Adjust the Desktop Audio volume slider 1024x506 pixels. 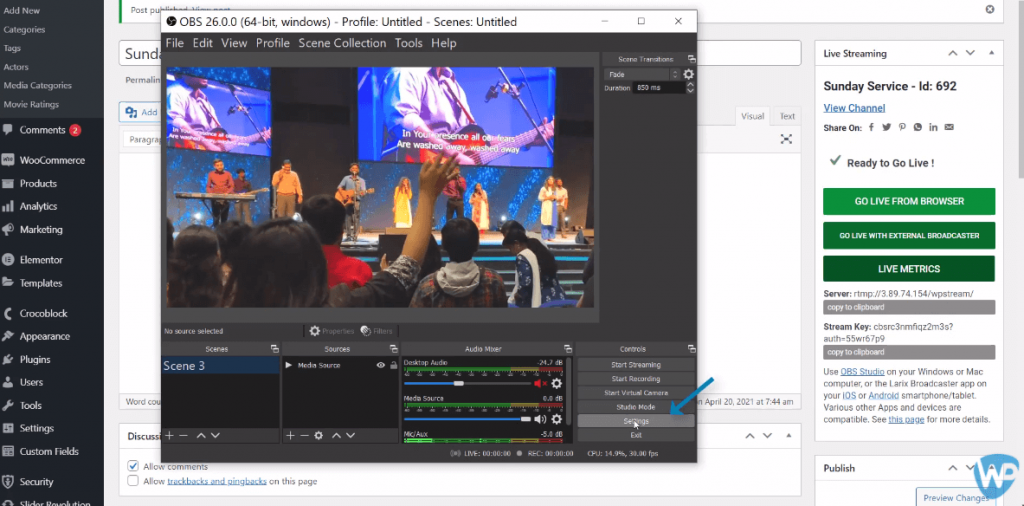point(459,383)
